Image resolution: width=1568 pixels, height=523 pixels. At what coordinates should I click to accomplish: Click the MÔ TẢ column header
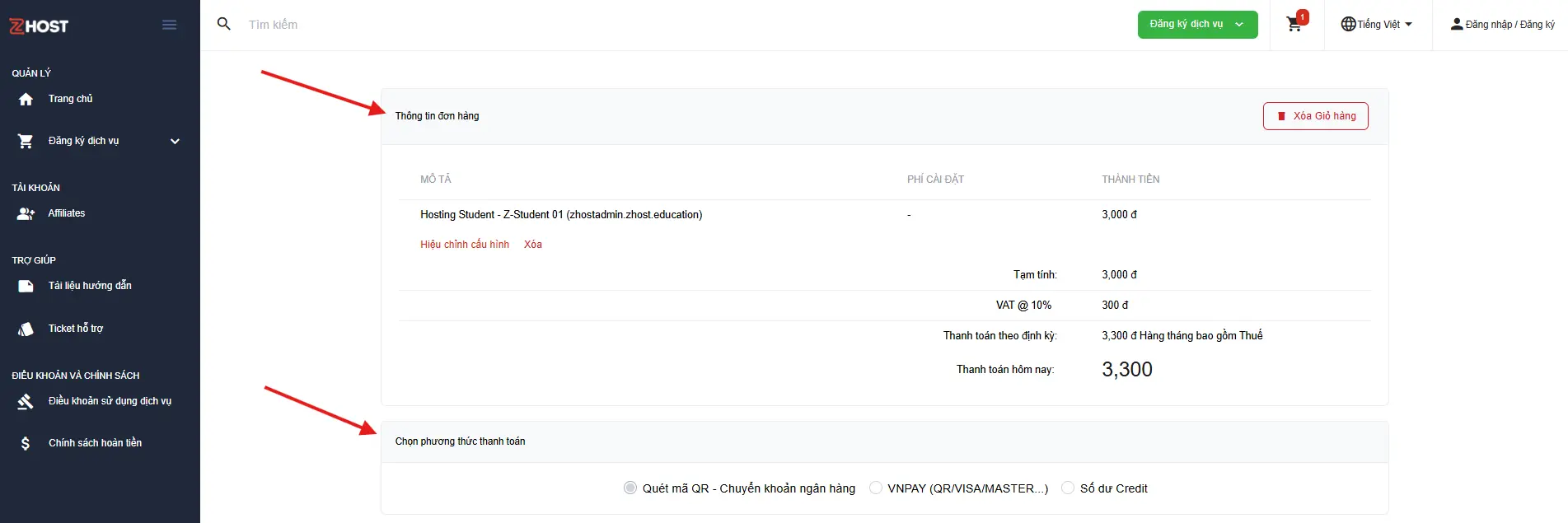(x=436, y=180)
